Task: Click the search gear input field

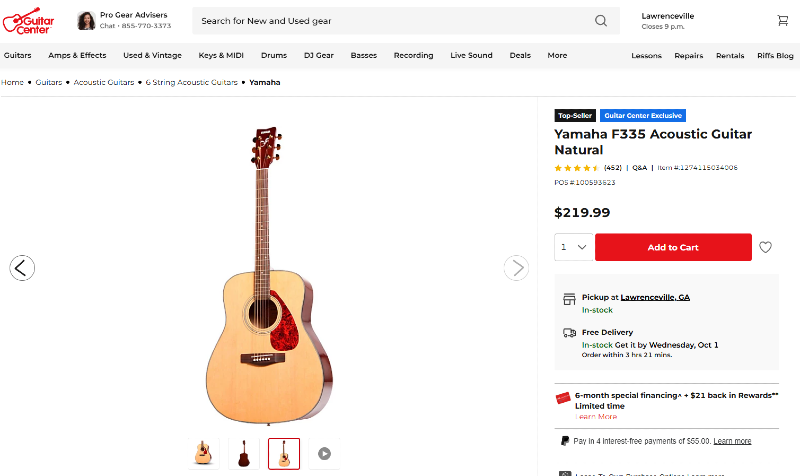Action: (390, 21)
